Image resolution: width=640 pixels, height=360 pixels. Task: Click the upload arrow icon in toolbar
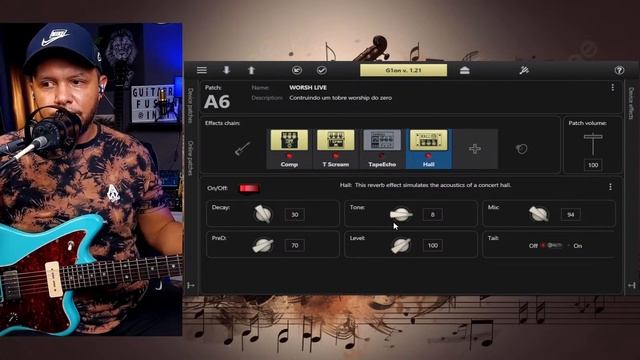pos(251,70)
